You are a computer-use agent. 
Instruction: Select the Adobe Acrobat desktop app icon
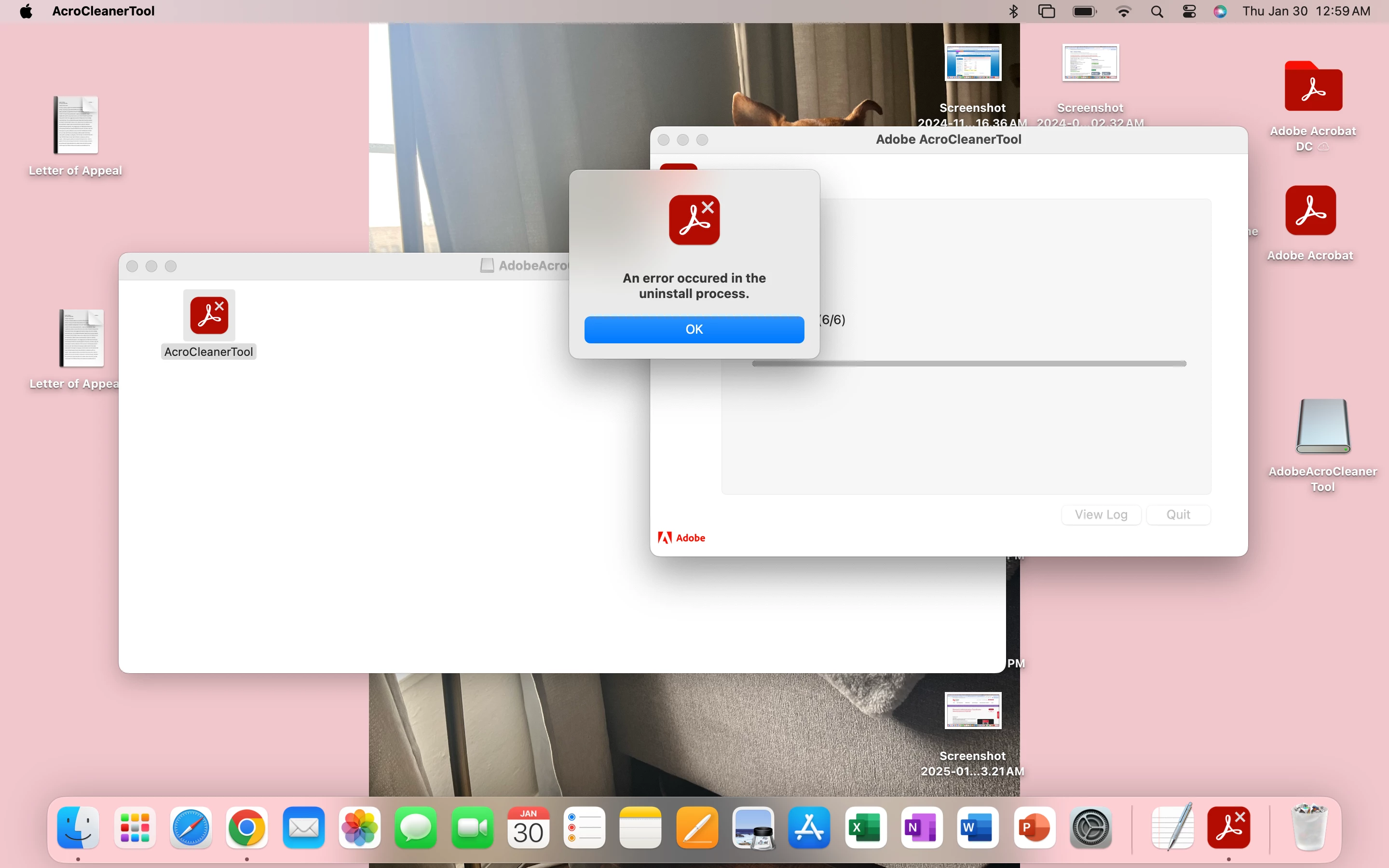tap(1310, 211)
